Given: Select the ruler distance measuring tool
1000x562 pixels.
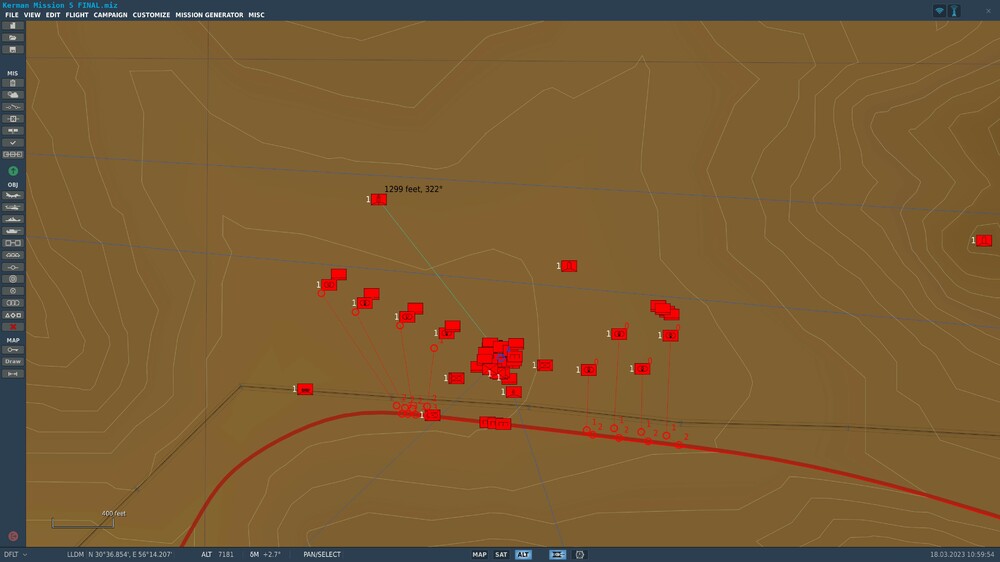Looking at the screenshot, I should 13,374.
